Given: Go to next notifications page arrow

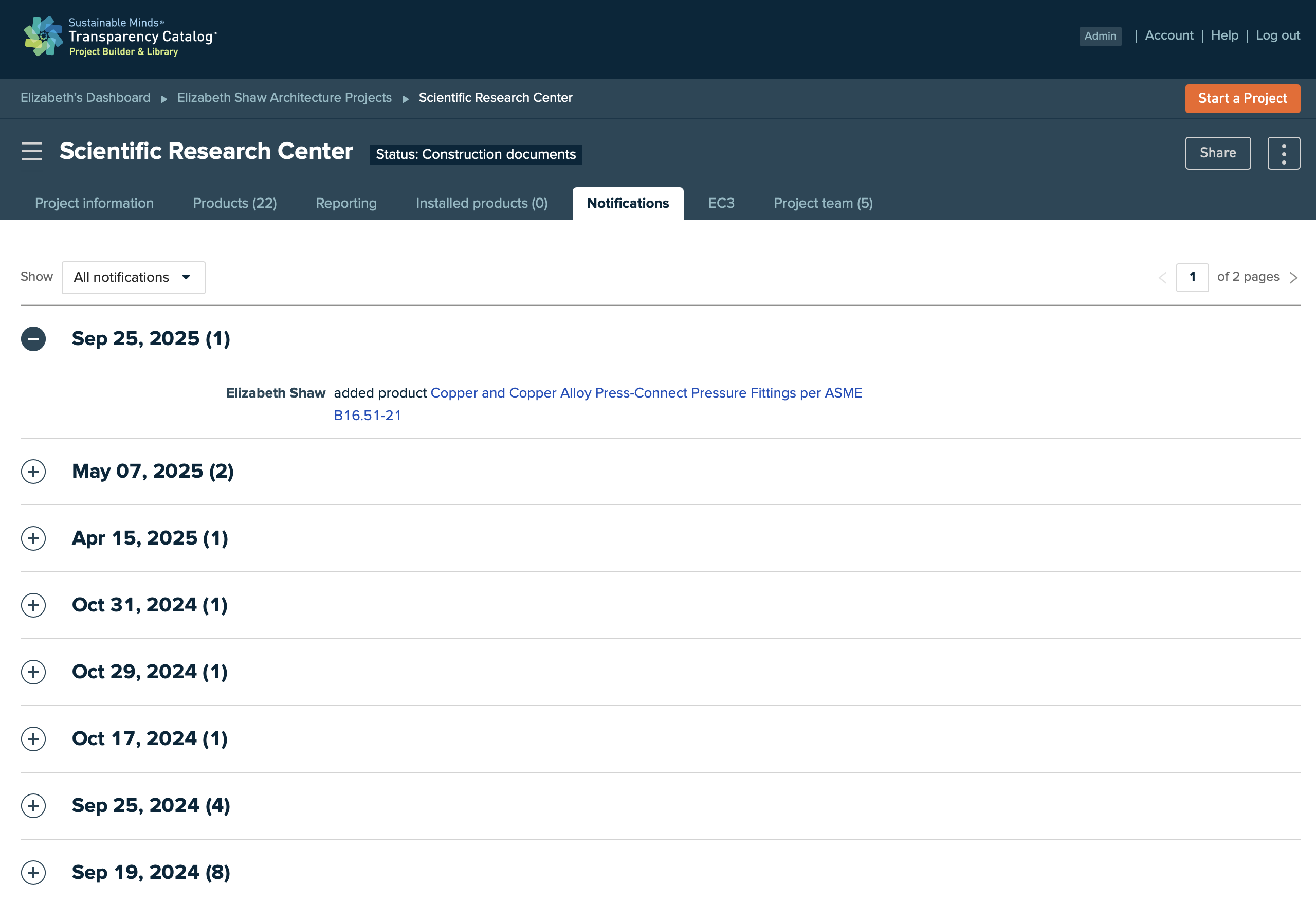Looking at the screenshot, I should [1293, 278].
